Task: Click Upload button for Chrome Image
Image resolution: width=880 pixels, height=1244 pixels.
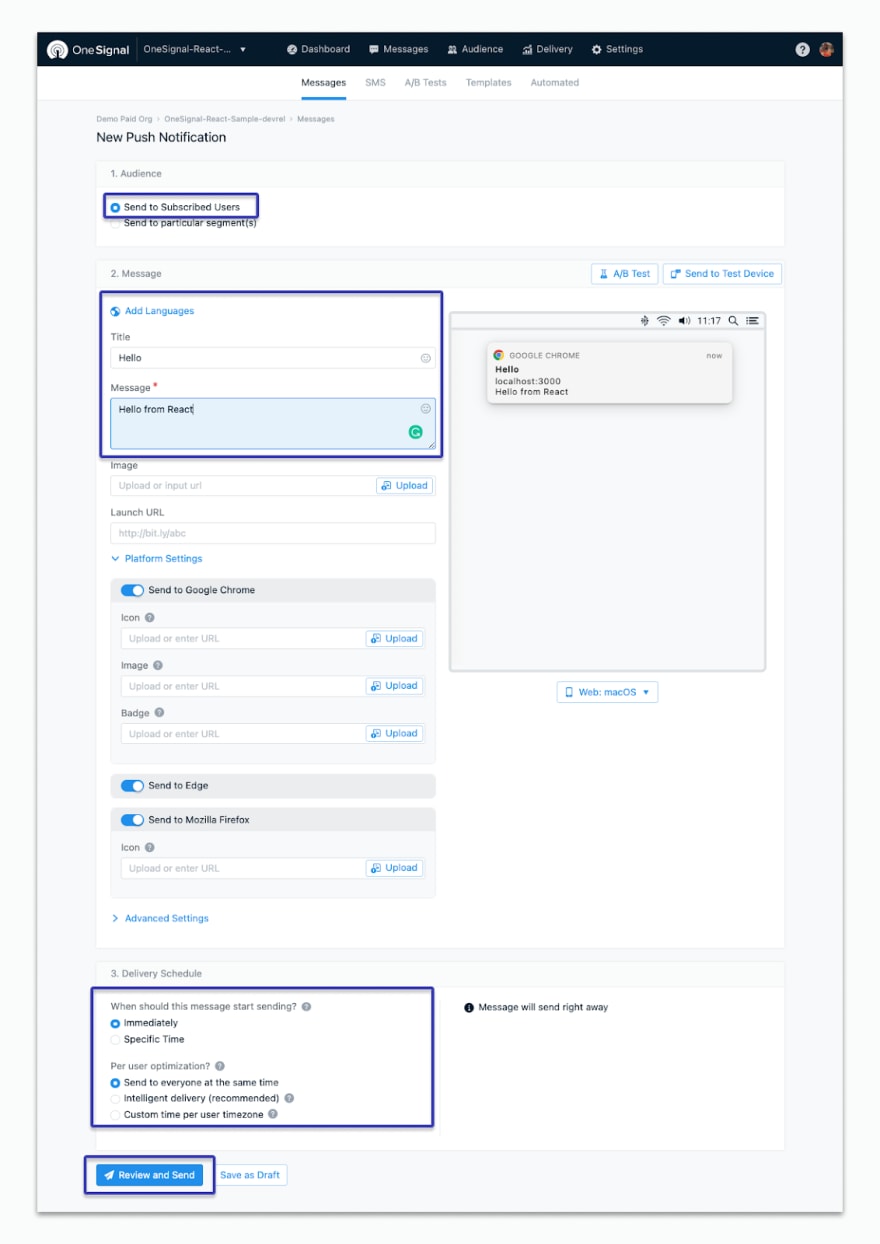Action: click(x=394, y=686)
